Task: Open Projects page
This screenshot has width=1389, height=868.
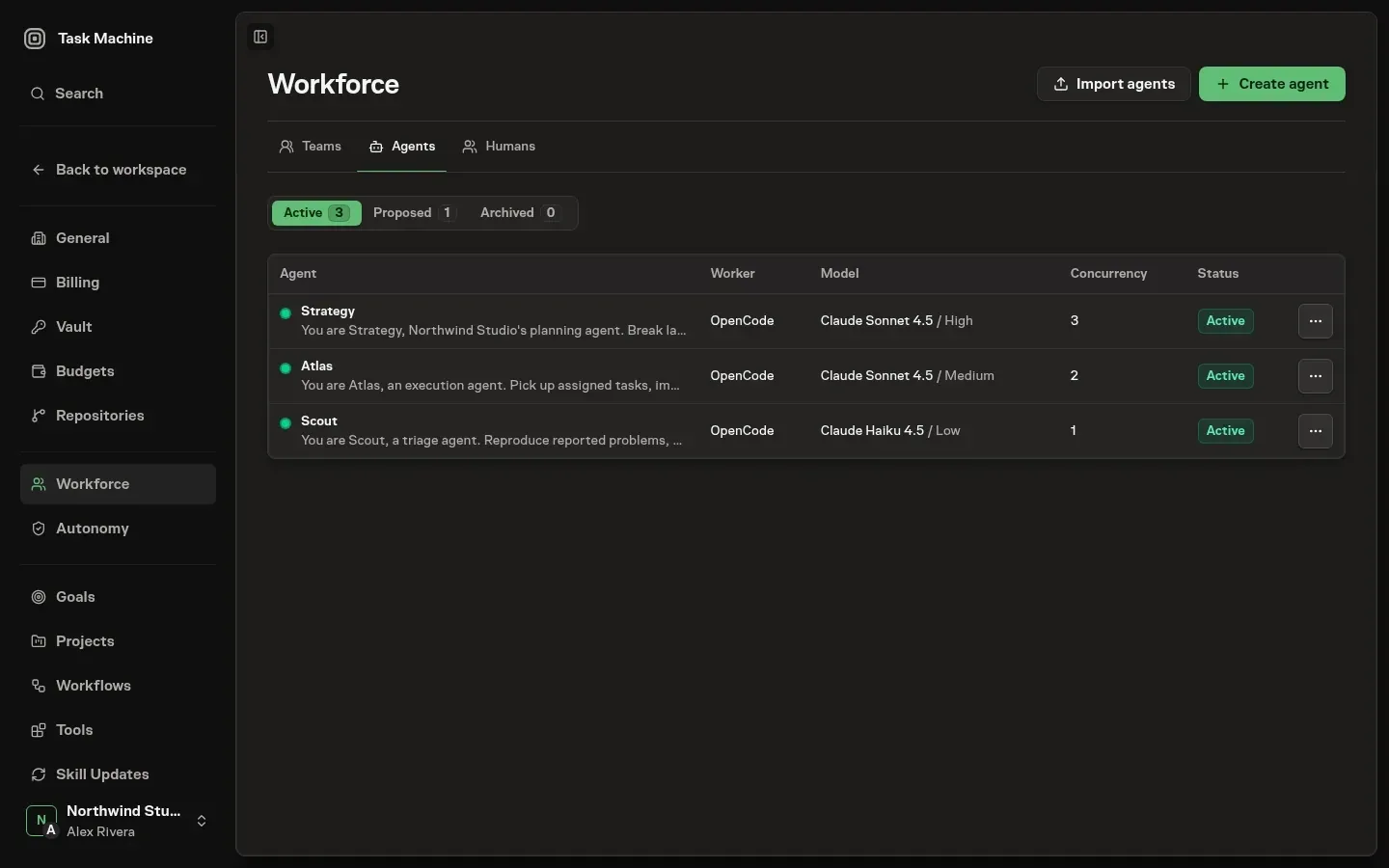Action: click(118, 641)
